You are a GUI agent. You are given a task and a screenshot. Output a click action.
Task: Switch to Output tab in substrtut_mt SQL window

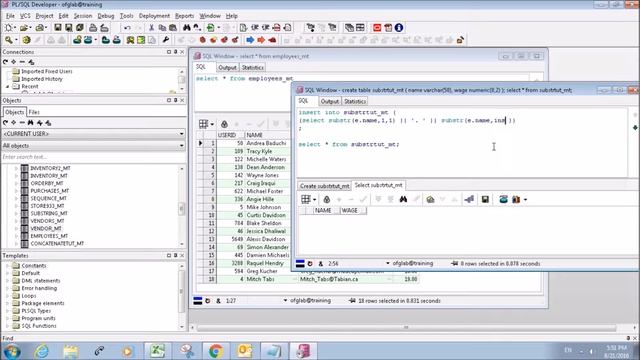coord(329,101)
